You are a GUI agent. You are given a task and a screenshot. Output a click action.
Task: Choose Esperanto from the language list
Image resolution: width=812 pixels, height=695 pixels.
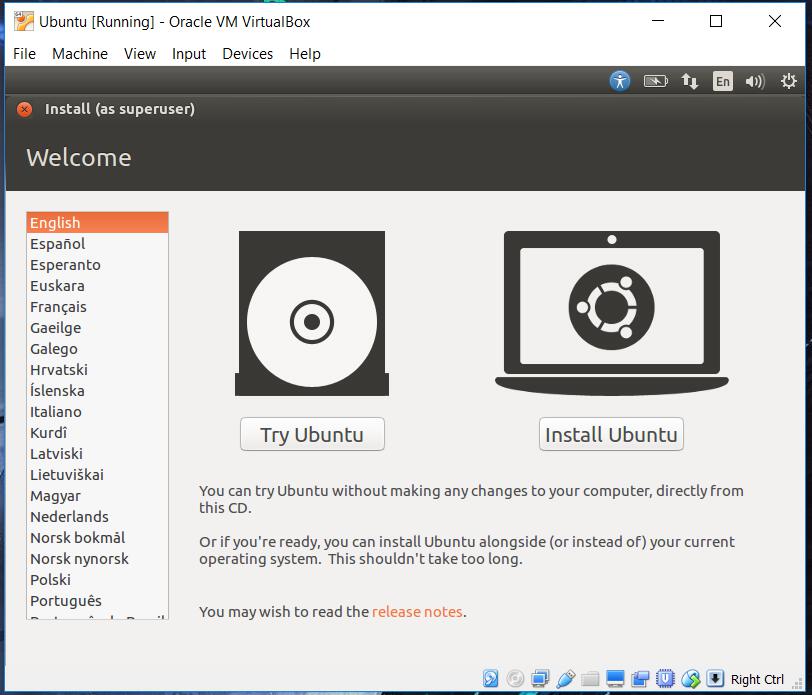pyautogui.click(x=97, y=265)
